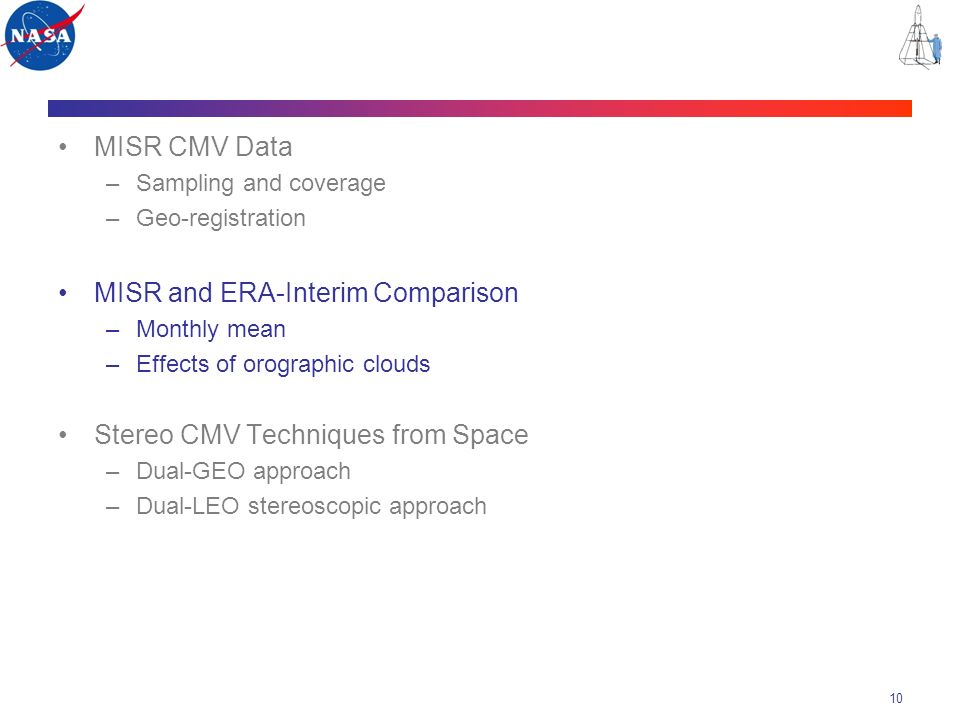The height and width of the screenshot is (720, 960).
Task: Click the Sampling and coverage sub-item
Action: coord(261,184)
